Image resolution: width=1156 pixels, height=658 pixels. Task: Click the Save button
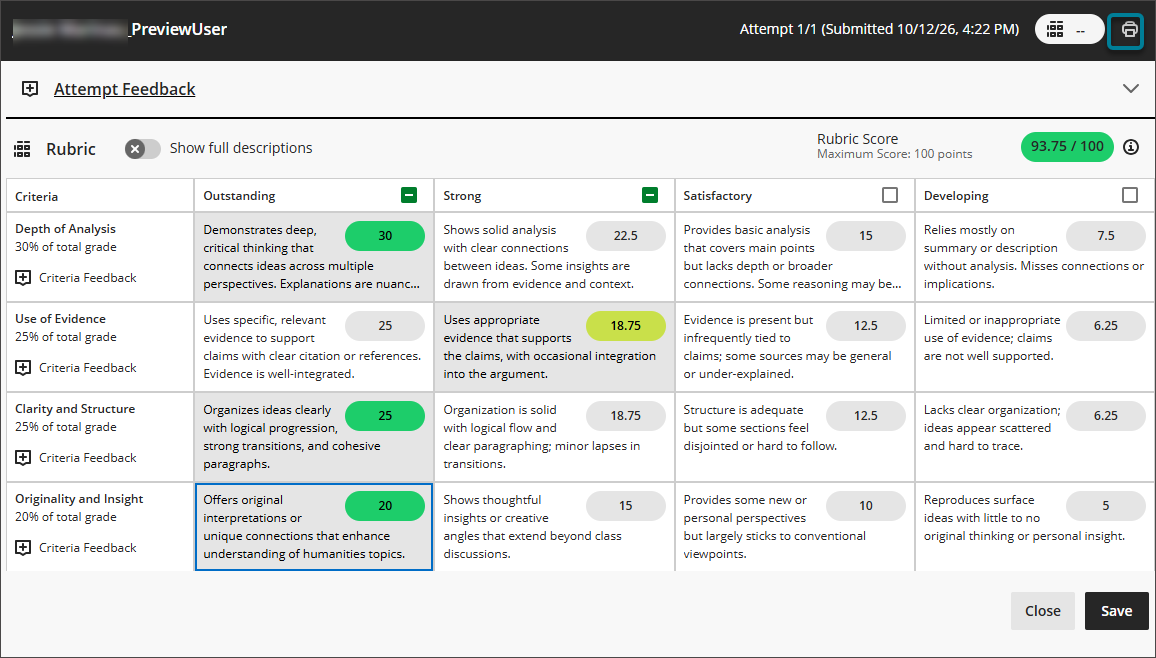click(1116, 611)
